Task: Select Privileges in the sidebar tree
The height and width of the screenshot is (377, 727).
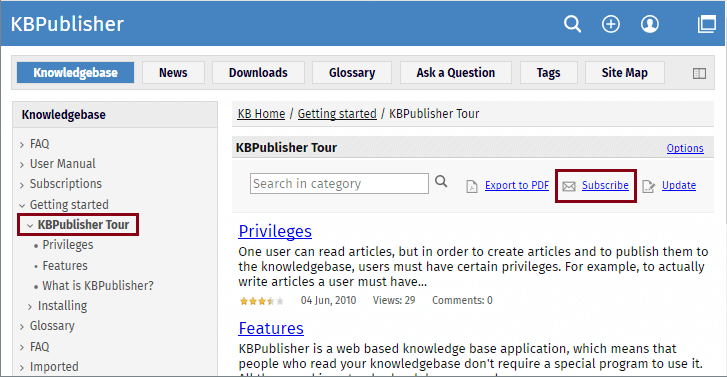Action: pyautogui.click(x=68, y=245)
